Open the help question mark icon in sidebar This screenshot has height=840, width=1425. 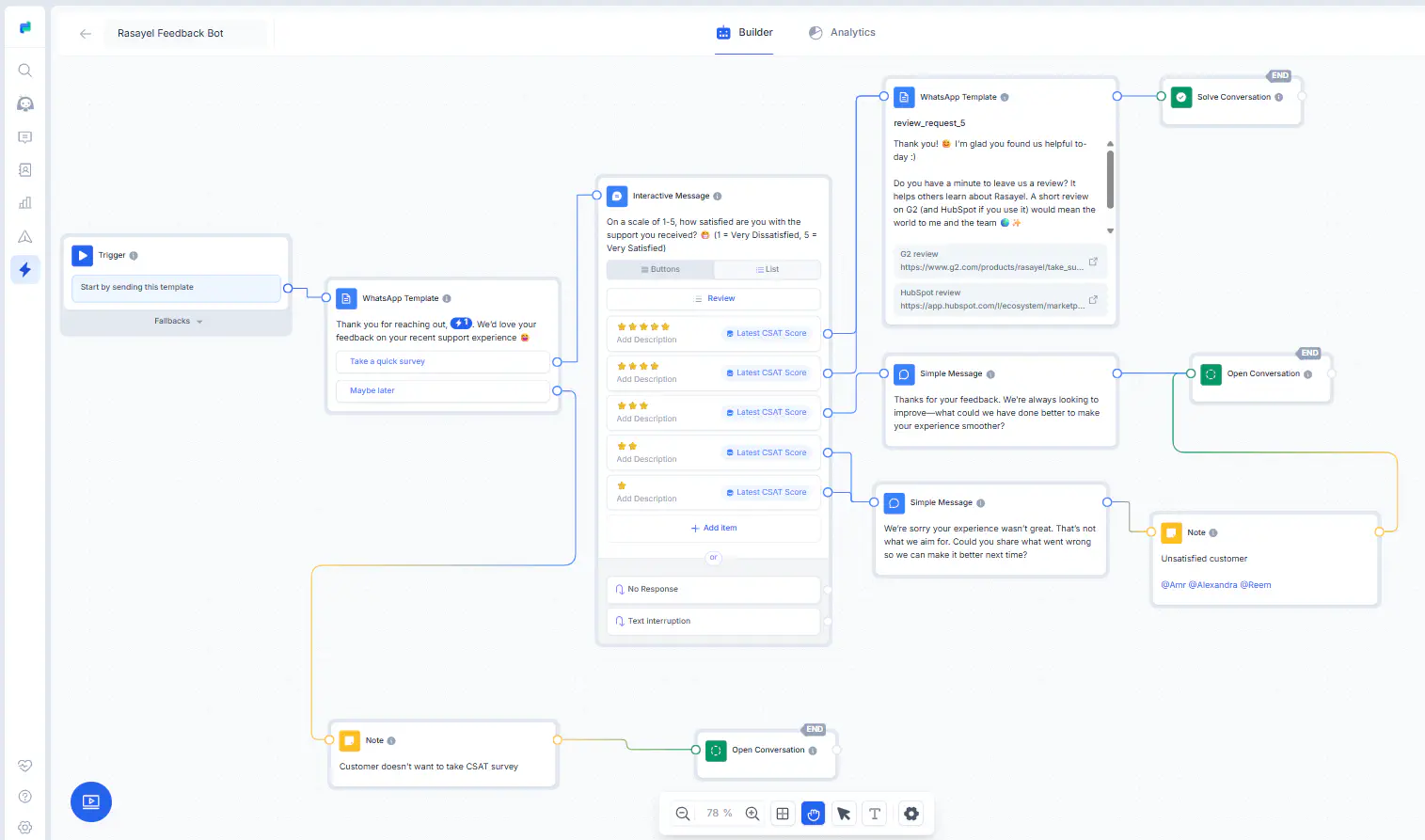click(25, 797)
